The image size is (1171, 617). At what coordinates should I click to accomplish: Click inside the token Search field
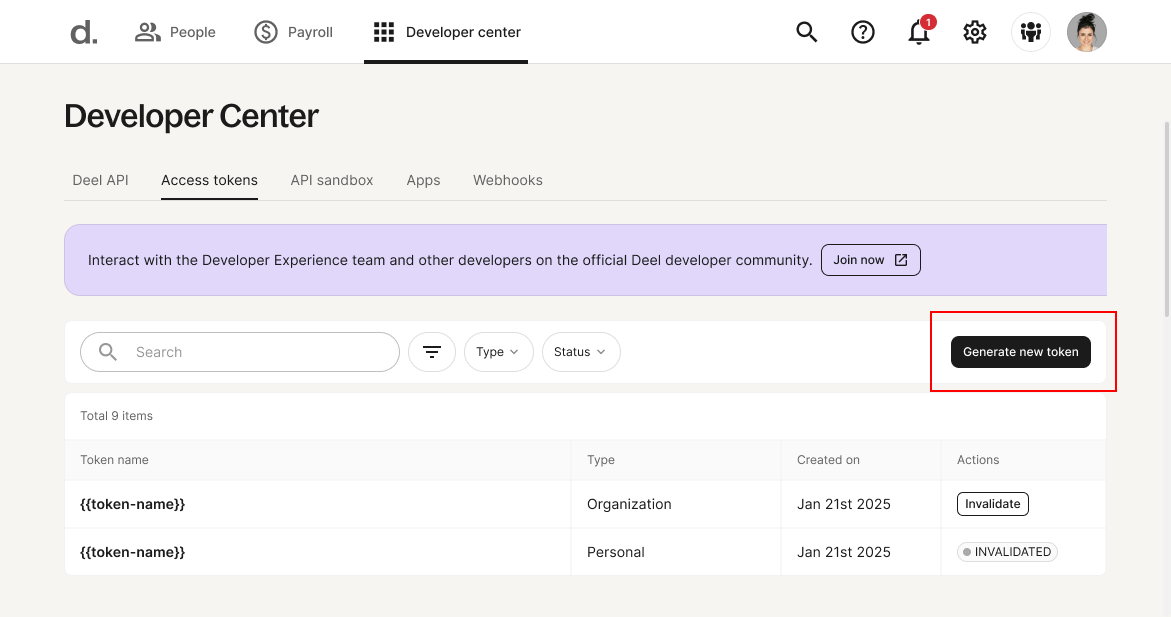tap(240, 352)
